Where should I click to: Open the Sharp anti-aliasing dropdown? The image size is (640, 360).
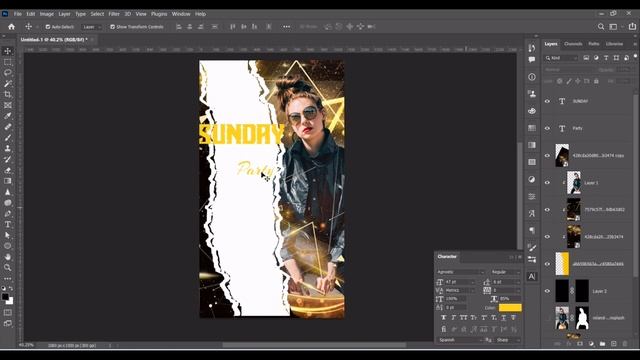coord(508,340)
